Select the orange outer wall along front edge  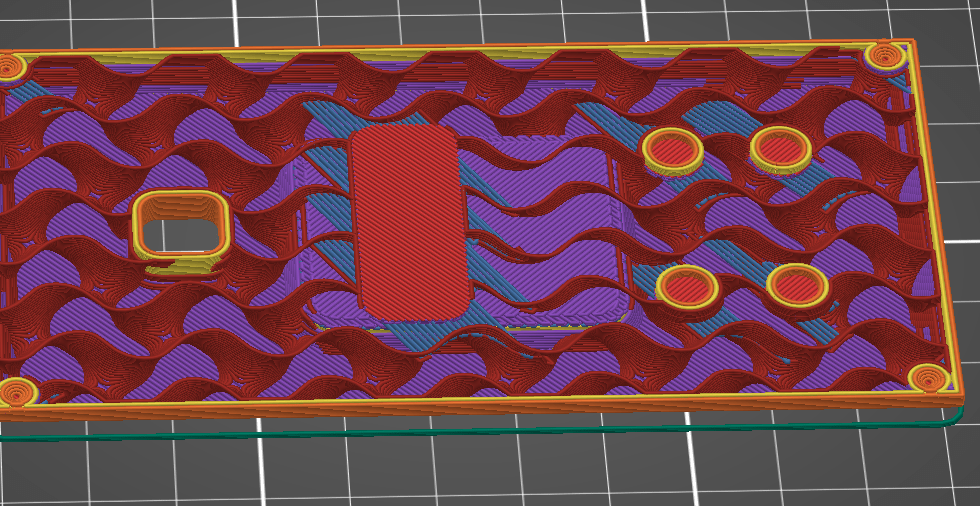pos(500,405)
